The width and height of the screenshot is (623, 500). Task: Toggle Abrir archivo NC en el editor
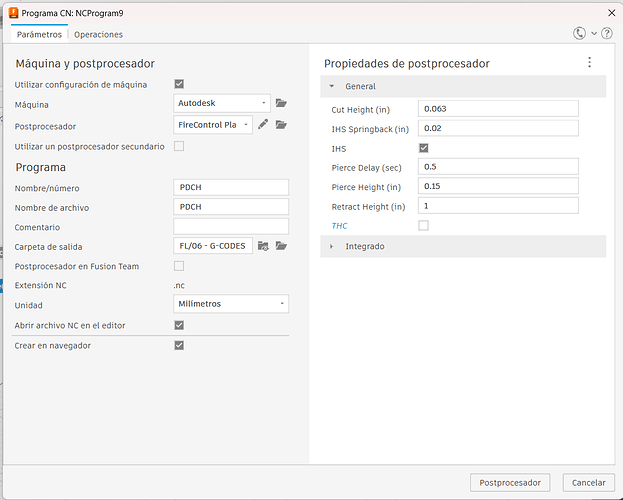pyautogui.click(x=179, y=325)
